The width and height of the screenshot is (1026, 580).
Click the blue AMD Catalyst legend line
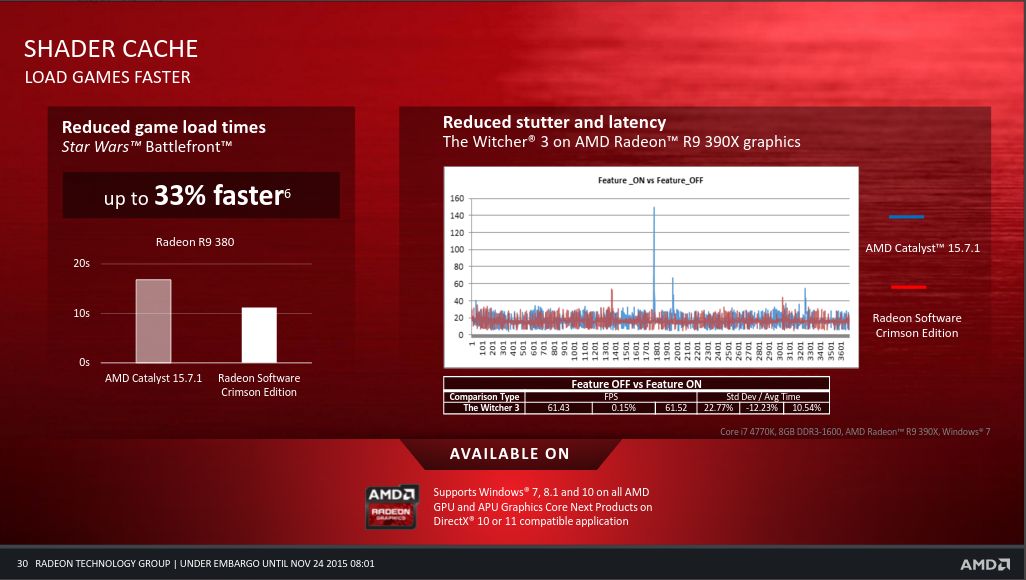tap(906, 217)
